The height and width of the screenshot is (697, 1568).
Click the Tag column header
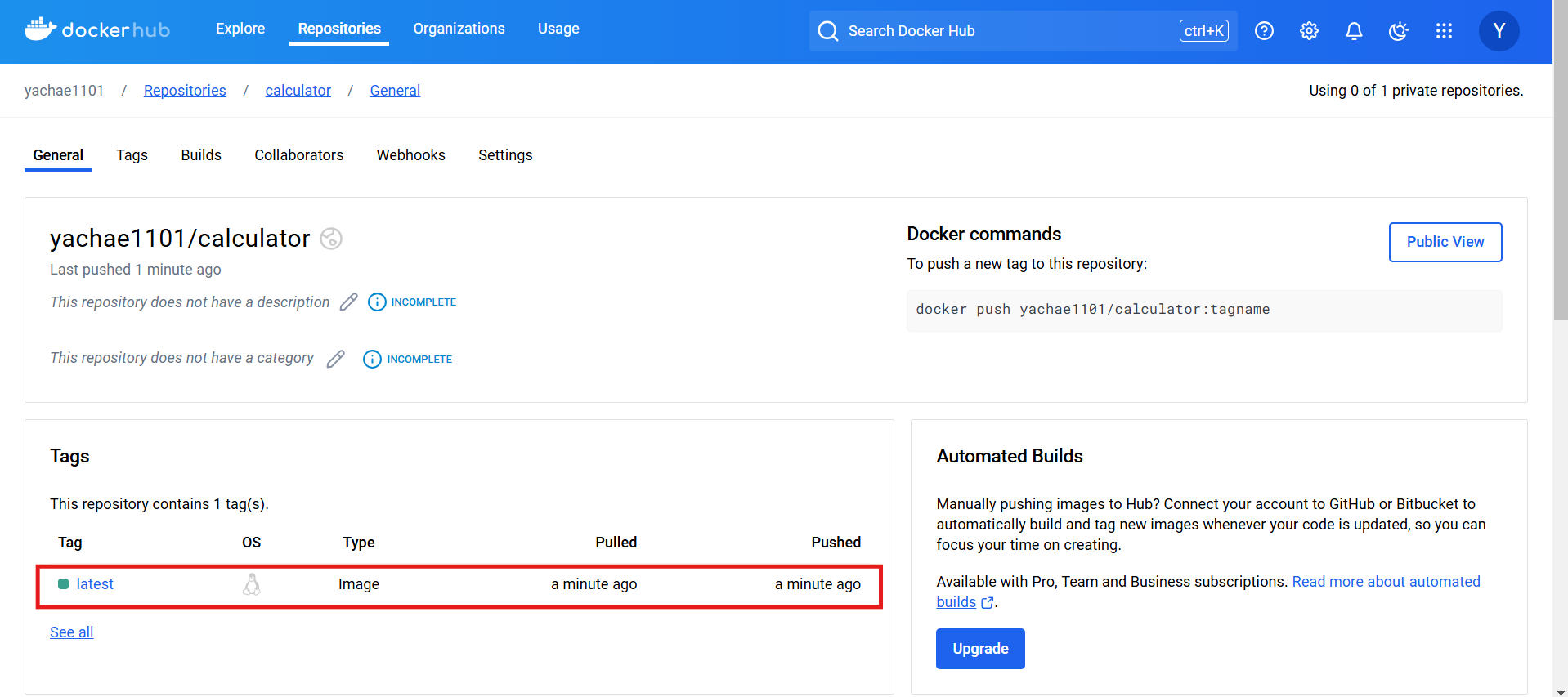tap(70, 543)
